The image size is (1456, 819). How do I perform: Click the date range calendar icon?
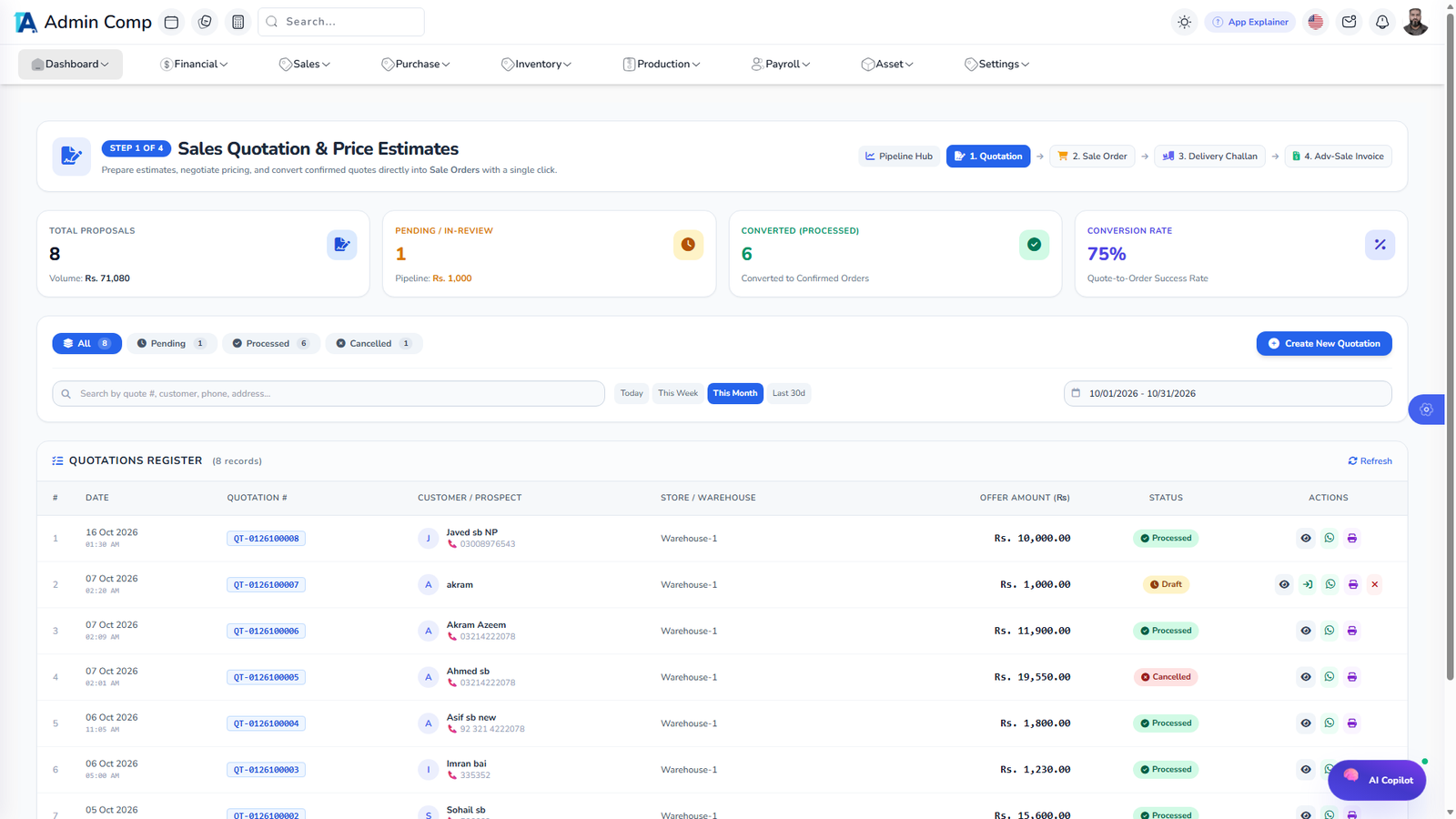1076,393
